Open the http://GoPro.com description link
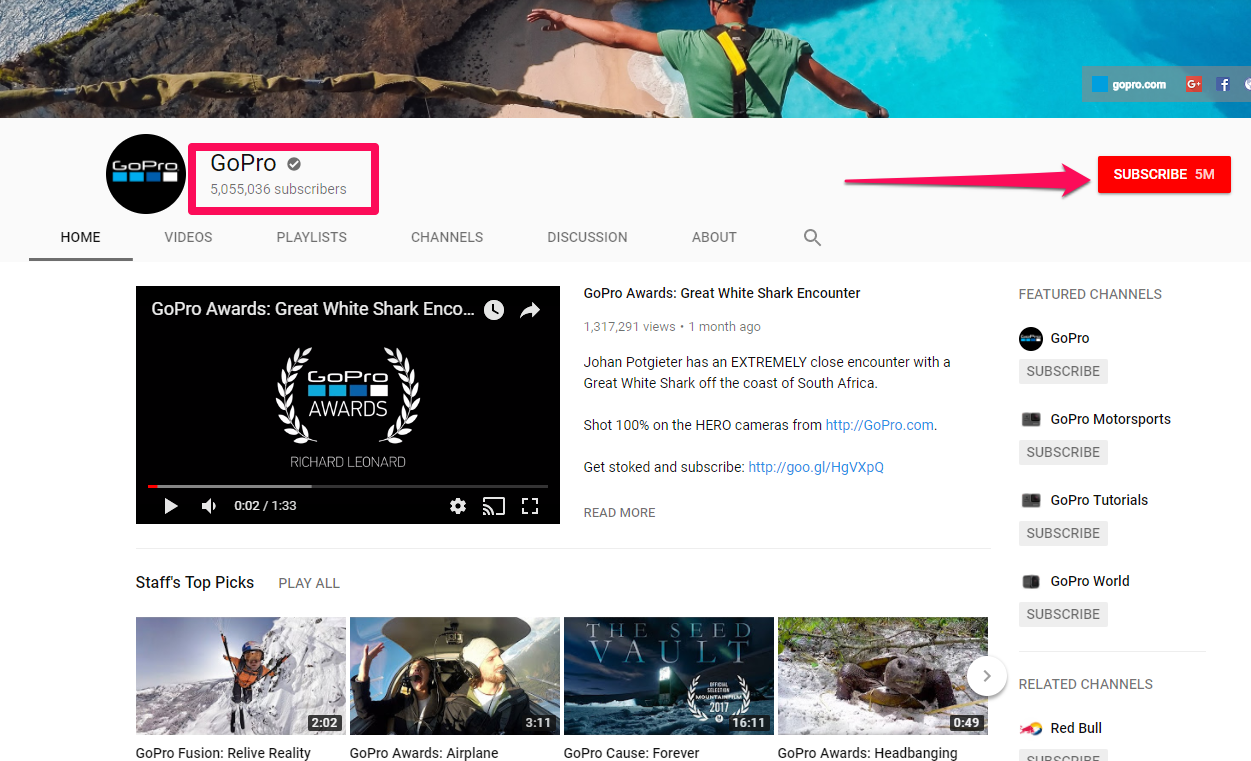This screenshot has height=761, width=1251. point(880,425)
